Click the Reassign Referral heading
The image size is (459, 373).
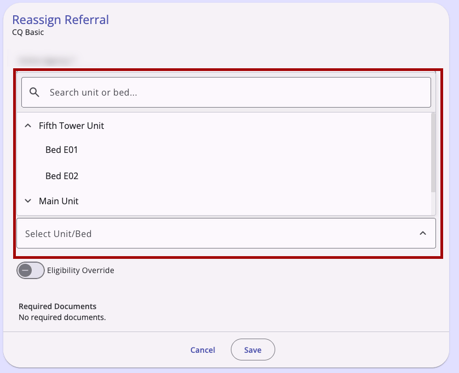60,20
